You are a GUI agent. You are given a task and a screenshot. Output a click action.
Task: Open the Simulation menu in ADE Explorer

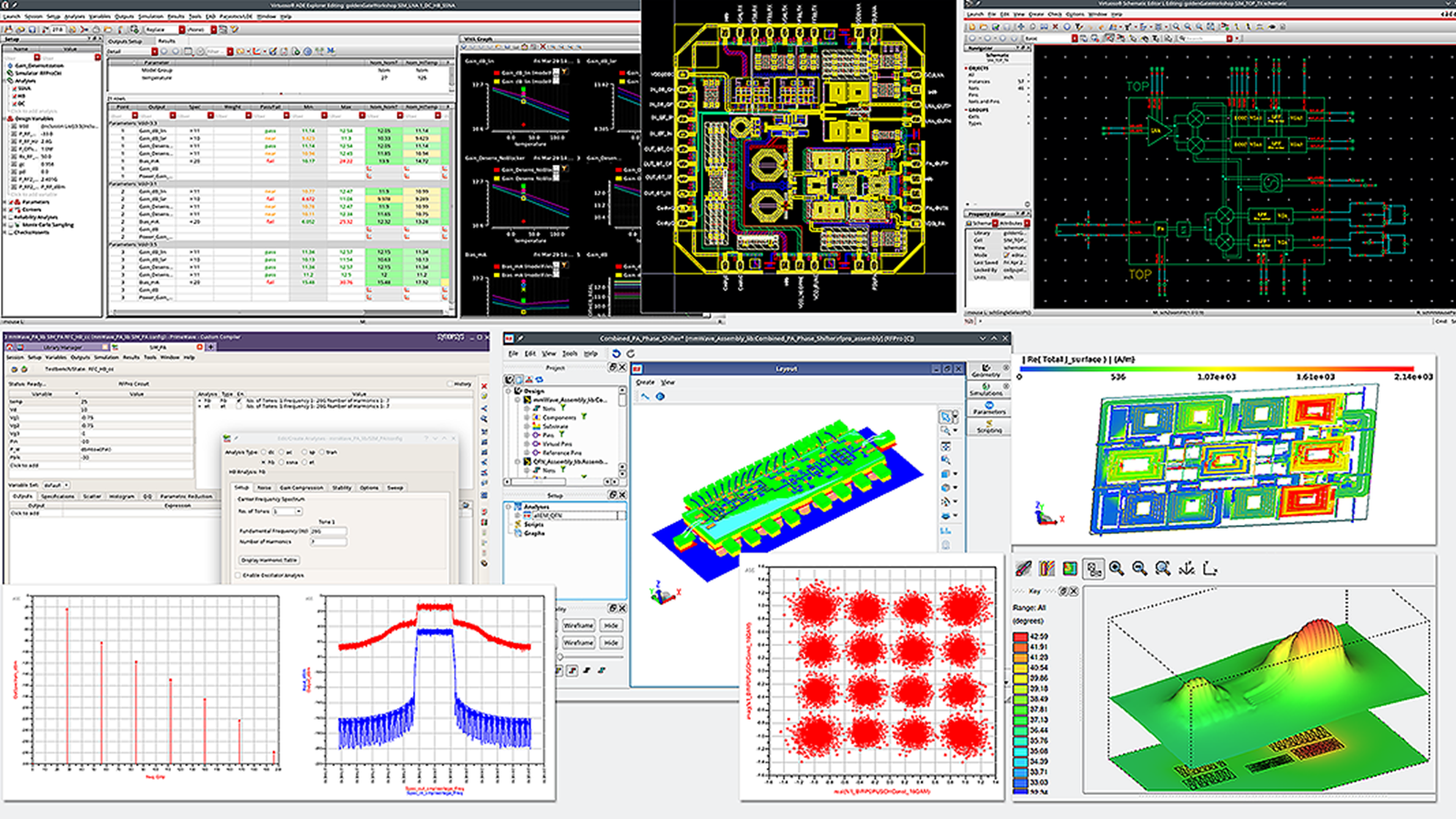(149, 15)
